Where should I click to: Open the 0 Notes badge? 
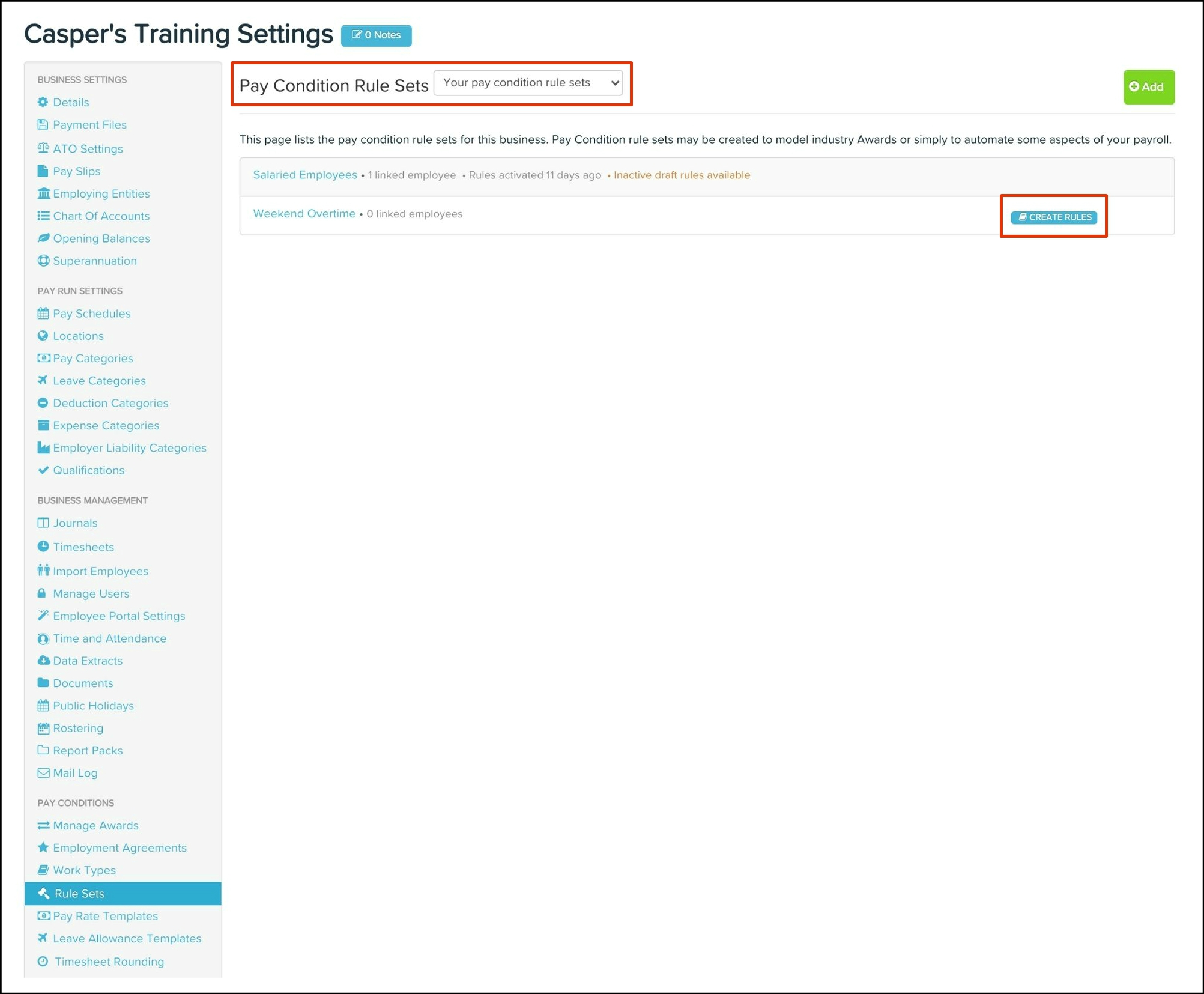[376, 35]
